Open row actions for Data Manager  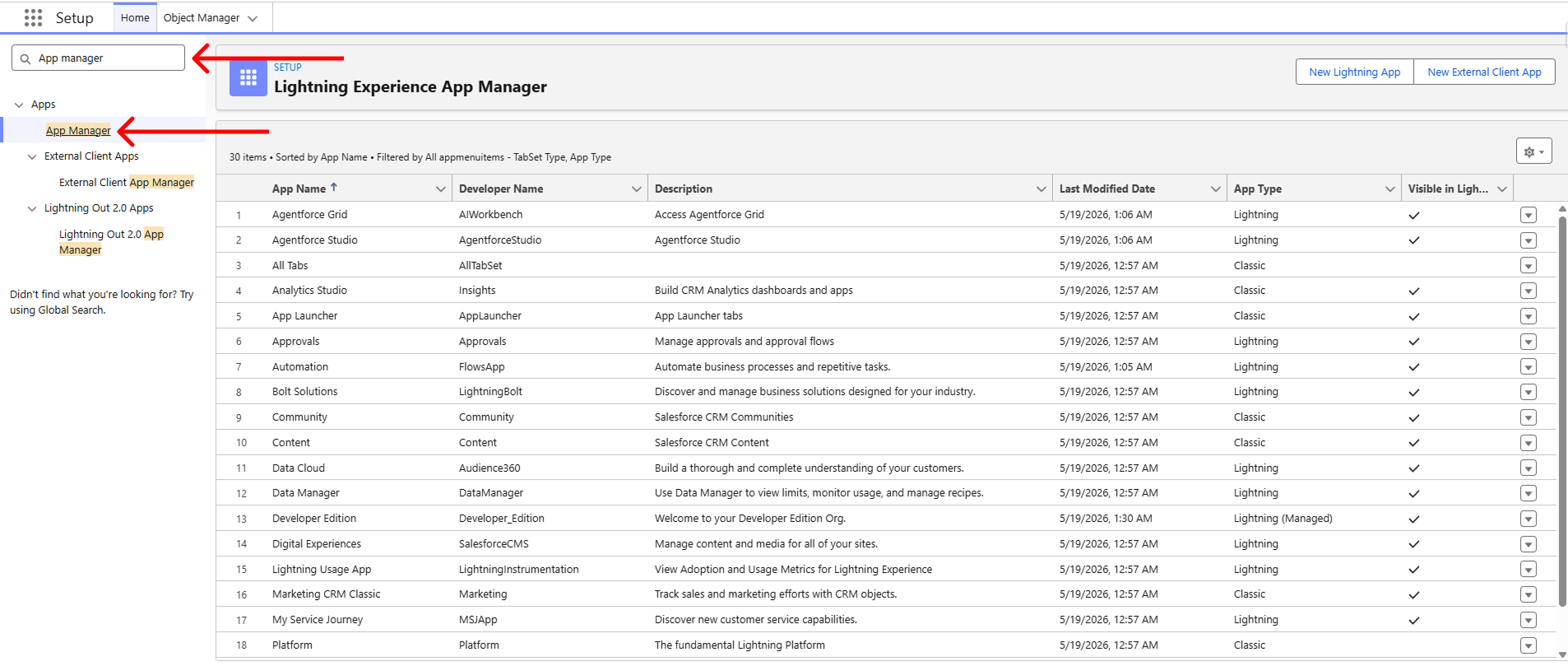pyautogui.click(x=1529, y=493)
